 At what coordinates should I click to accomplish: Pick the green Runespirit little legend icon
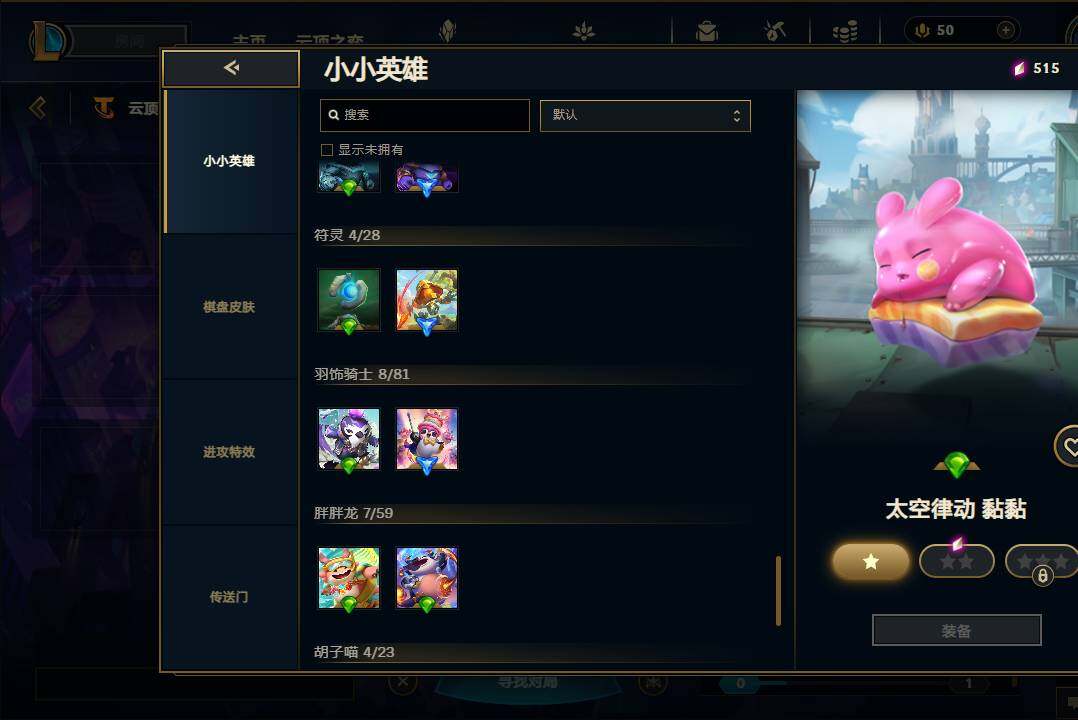[349, 300]
